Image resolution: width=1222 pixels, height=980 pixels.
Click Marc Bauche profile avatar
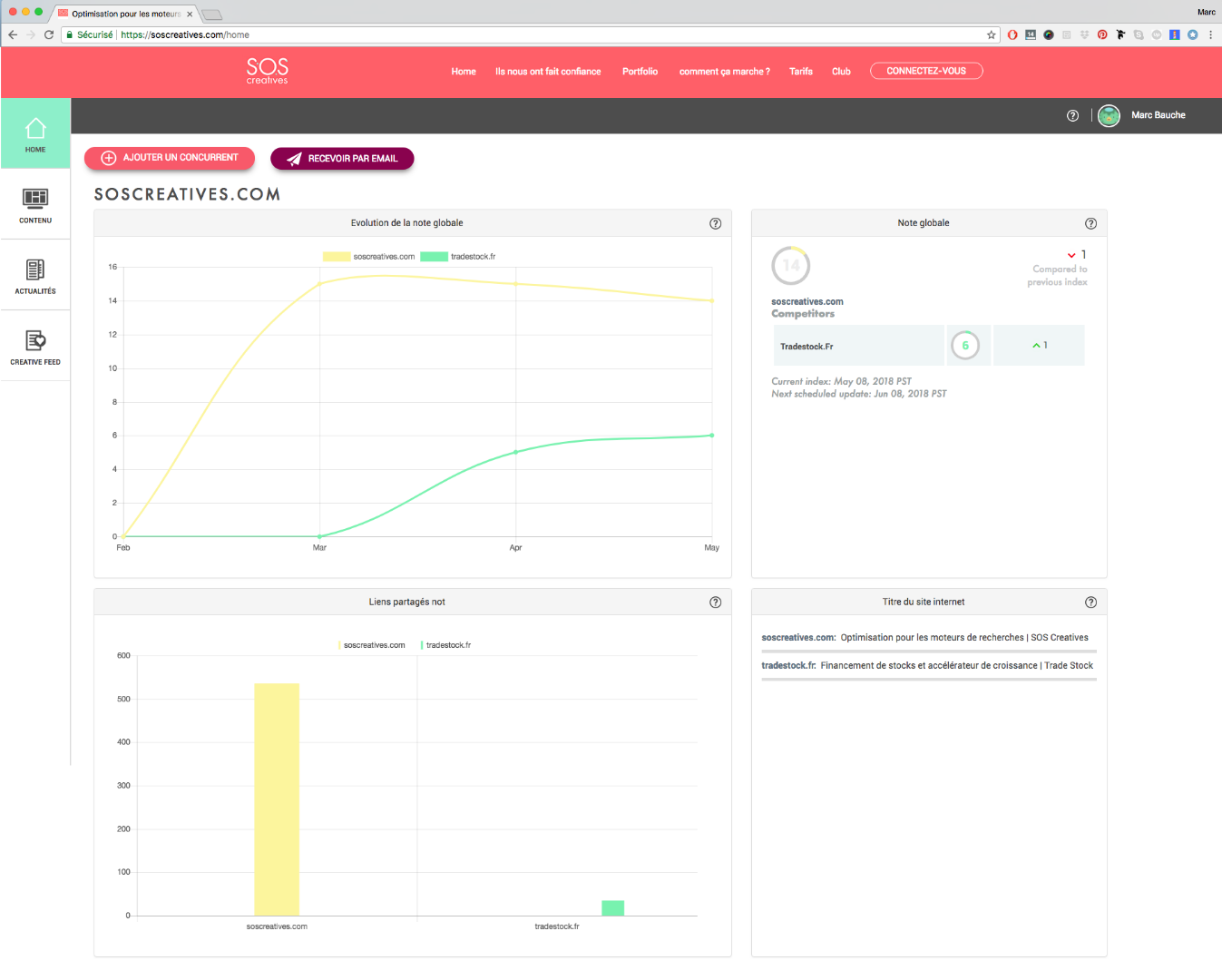(1109, 115)
